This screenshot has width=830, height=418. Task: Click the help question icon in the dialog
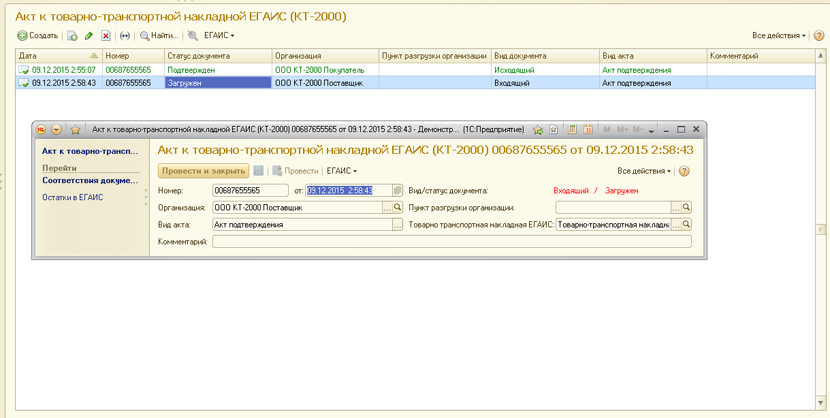click(x=684, y=171)
